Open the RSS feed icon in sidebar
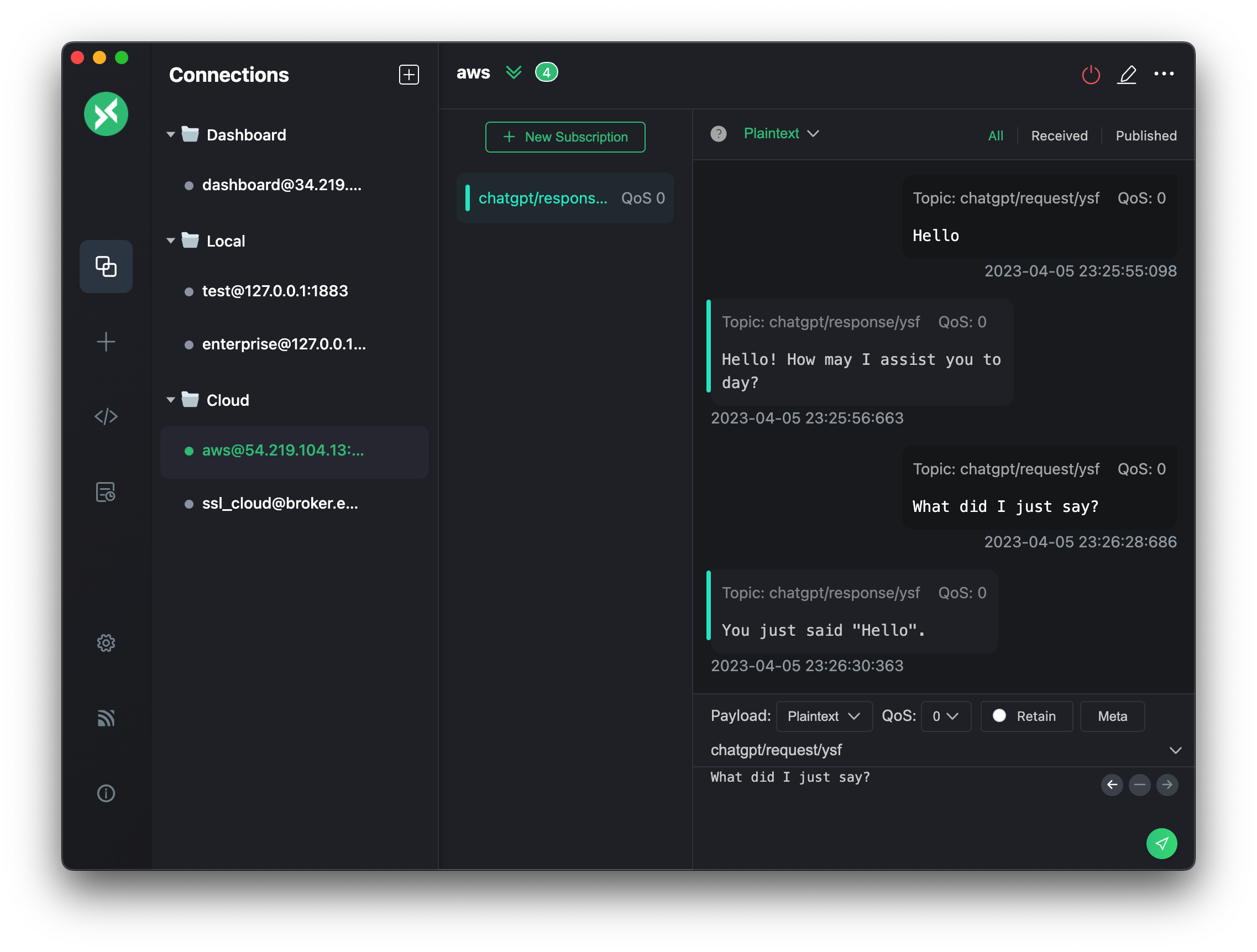This screenshot has width=1257, height=952. pyautogui.click(x=106, y=718)
